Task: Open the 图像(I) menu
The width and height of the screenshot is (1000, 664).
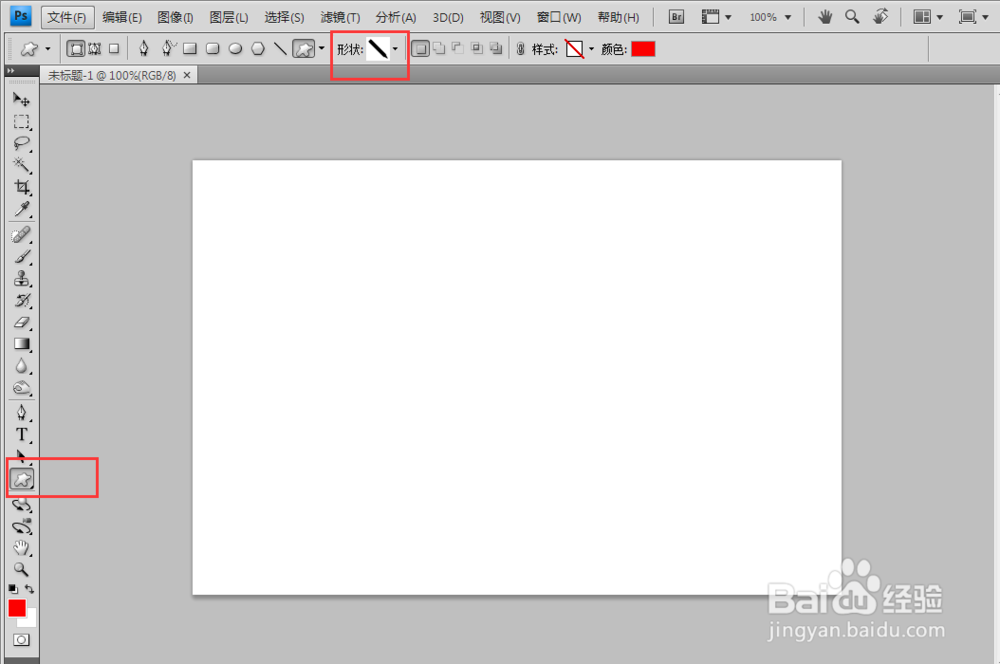Action: (175, 17)
